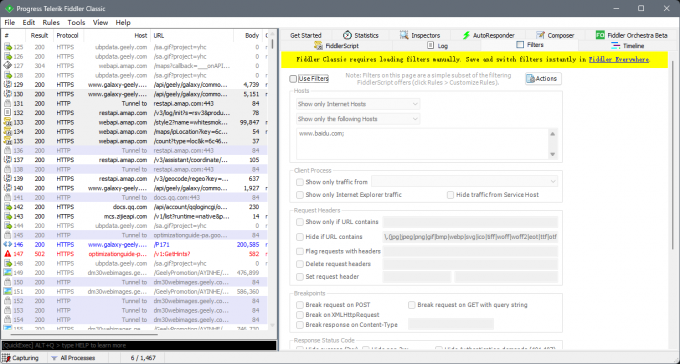The image size is (680, 364).
Task: Open the Rules menu
Action: [51, 23]
